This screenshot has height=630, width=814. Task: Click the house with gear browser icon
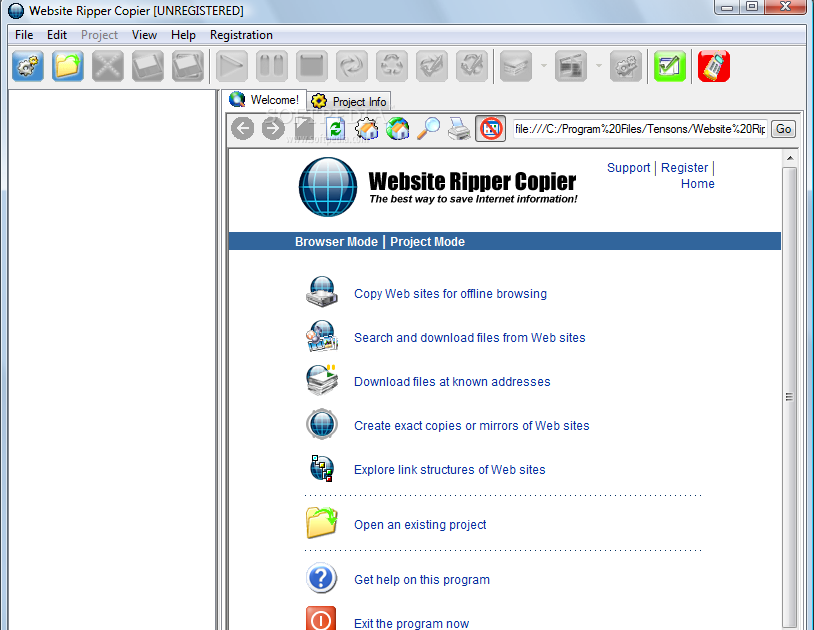coord(367,129)
